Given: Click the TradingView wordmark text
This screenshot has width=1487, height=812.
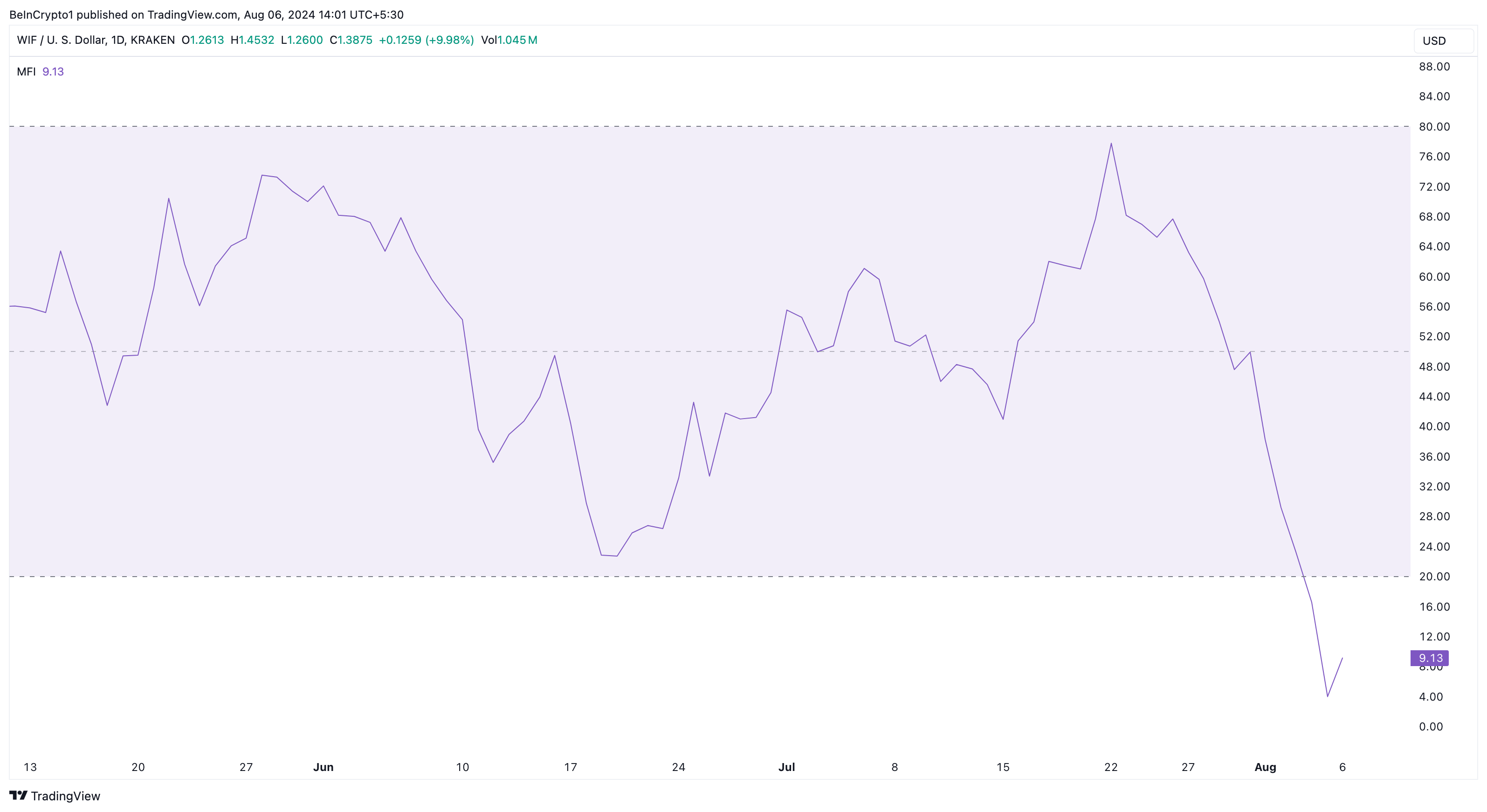Looking at the screenshot, I should coord(65,796).
